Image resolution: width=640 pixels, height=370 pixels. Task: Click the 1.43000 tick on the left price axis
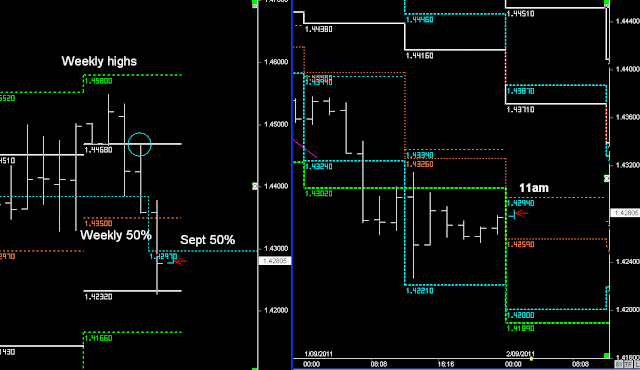click(x=276, y=248)
